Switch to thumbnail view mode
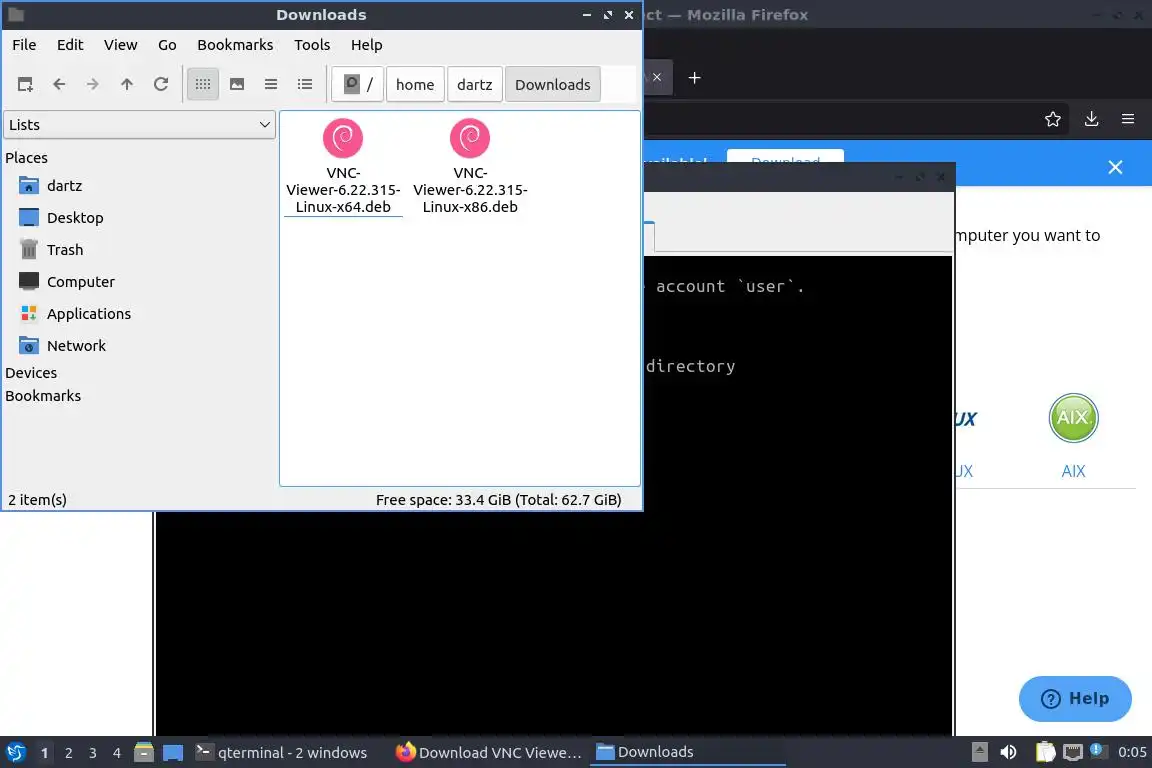 coord(237,85)
